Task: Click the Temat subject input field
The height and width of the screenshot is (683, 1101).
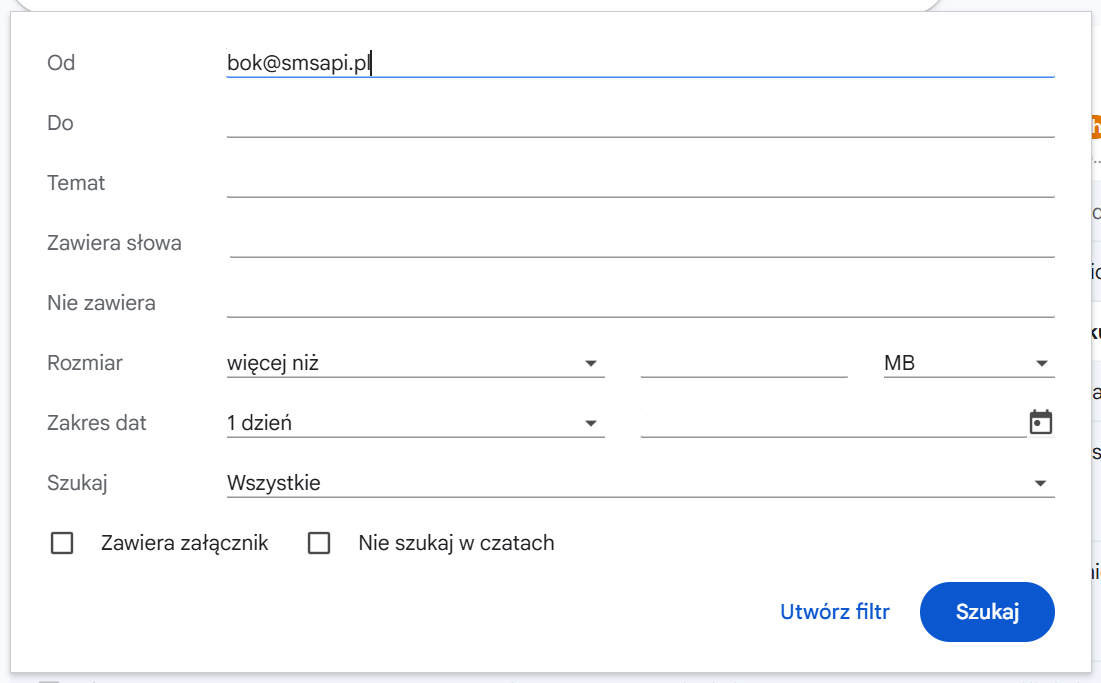Action: (640, 183)
